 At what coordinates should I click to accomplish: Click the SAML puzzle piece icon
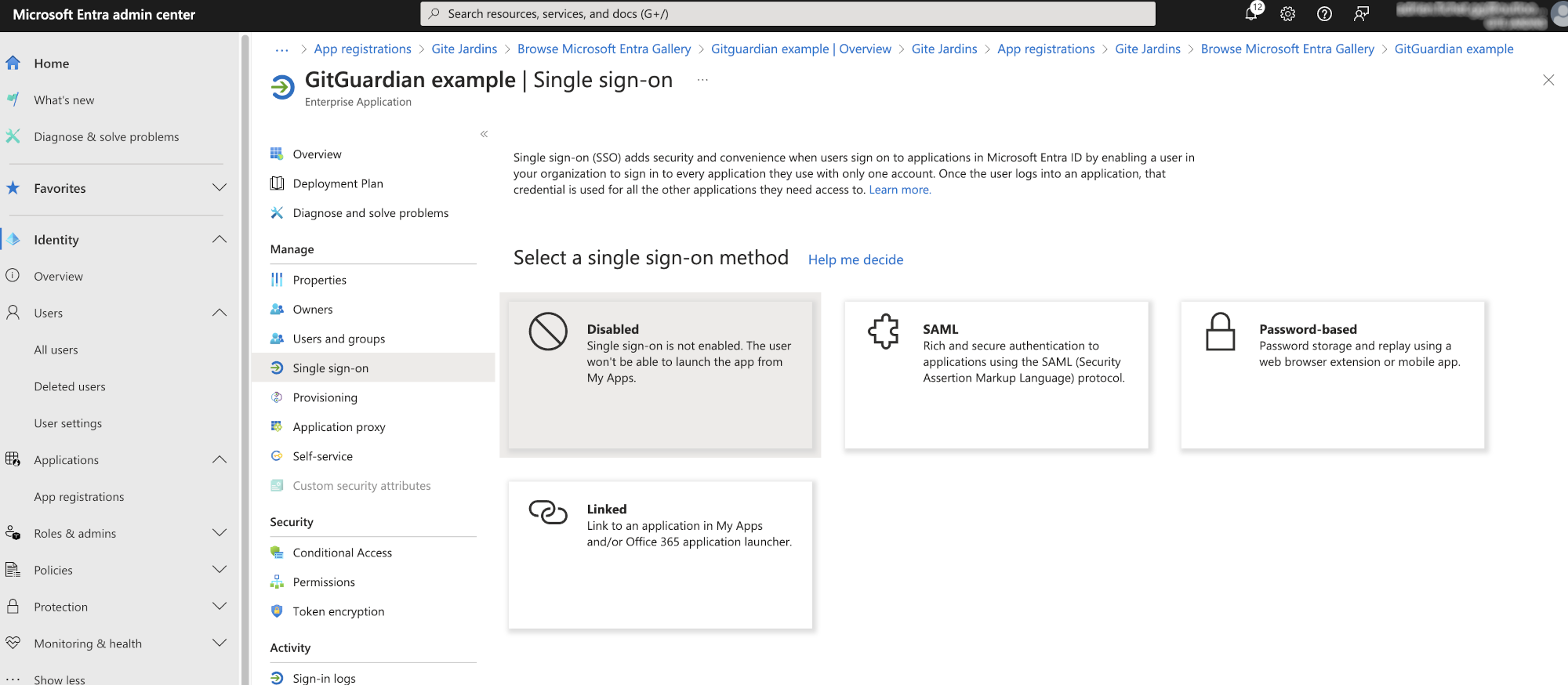884,332
